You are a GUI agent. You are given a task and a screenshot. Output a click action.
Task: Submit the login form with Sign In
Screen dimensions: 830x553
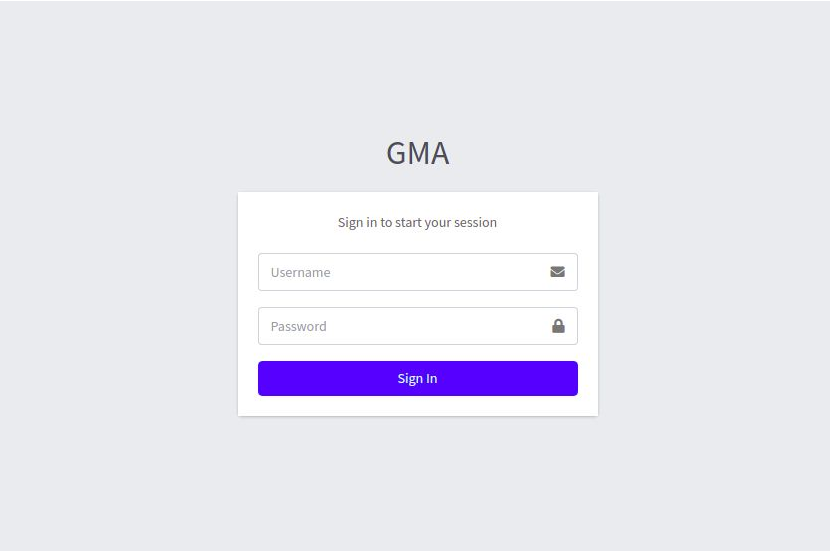click(417, 378)
